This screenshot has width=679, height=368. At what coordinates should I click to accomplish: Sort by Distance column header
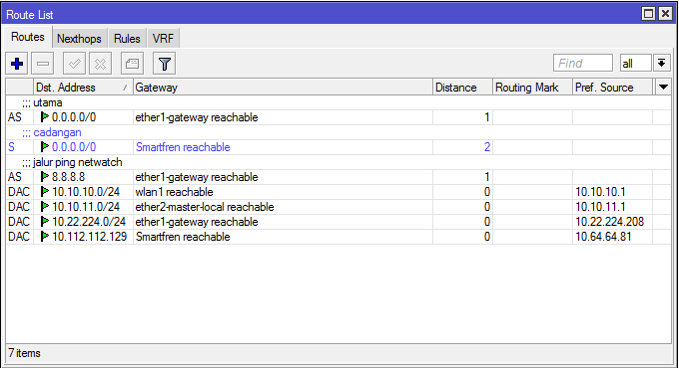click(x=462, y=87)
